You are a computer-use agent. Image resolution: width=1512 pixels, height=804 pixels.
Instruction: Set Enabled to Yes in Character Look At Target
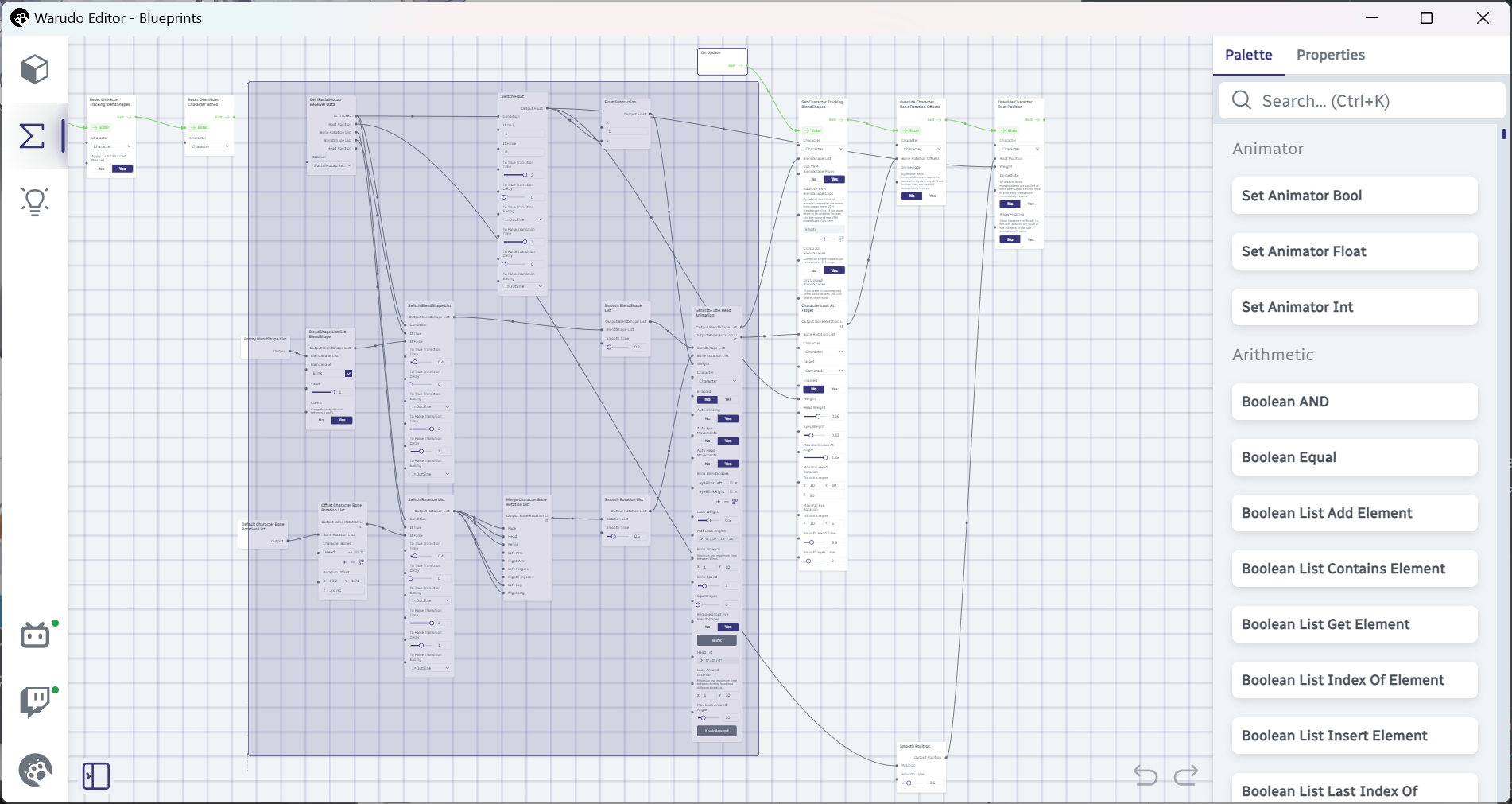pyautogui.click(x=834, y=389)
